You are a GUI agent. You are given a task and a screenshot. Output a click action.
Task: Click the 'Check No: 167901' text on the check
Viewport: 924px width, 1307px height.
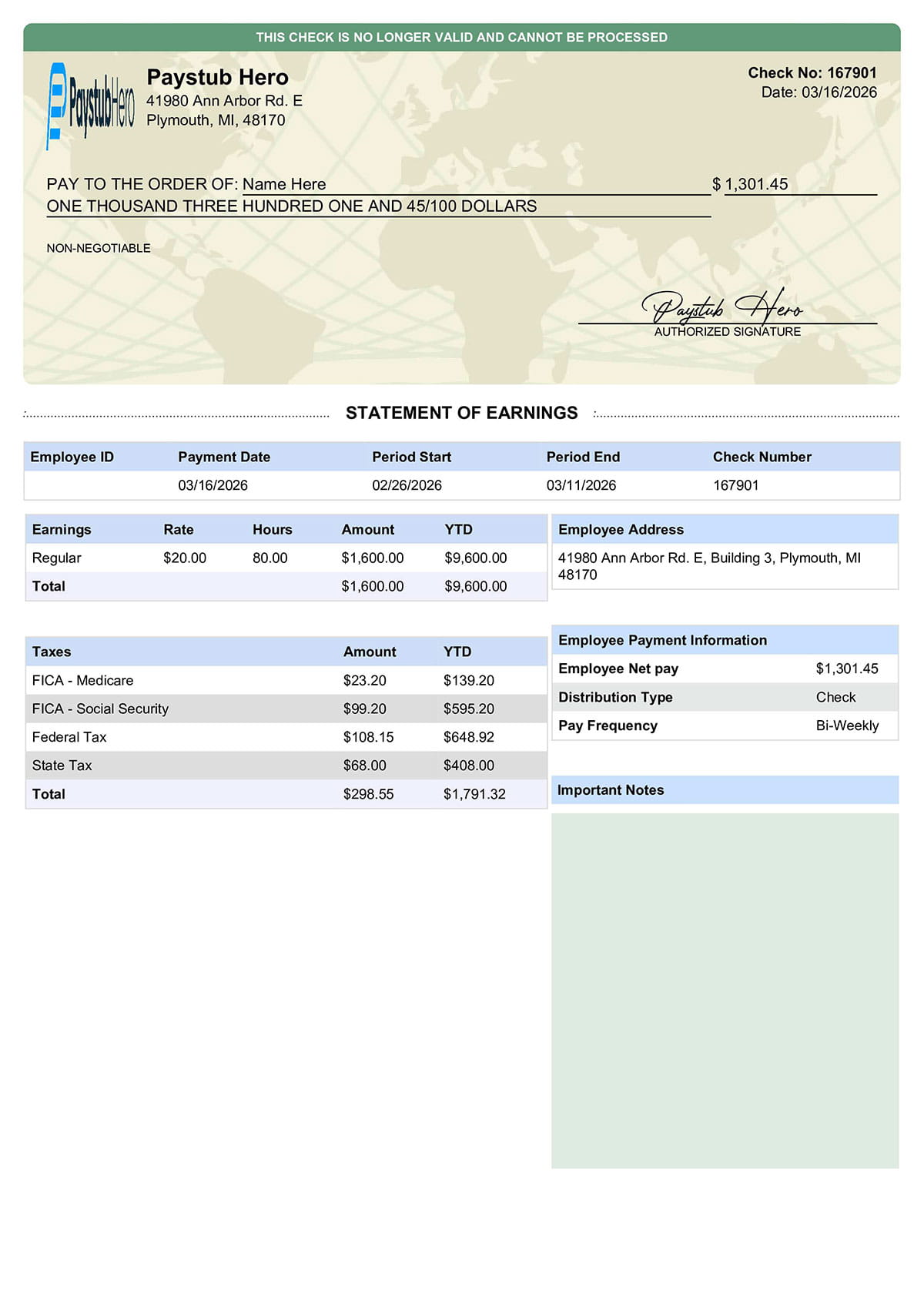point(812,72)
